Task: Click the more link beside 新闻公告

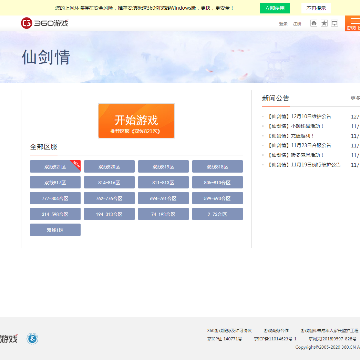Action: click(355, 98)
